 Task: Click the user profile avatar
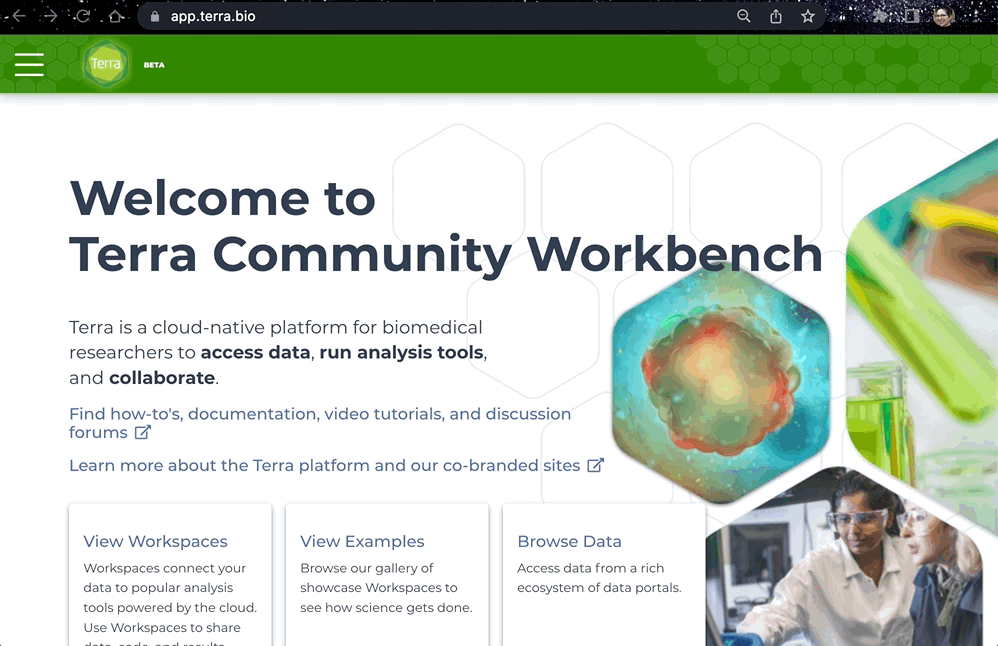944,17
